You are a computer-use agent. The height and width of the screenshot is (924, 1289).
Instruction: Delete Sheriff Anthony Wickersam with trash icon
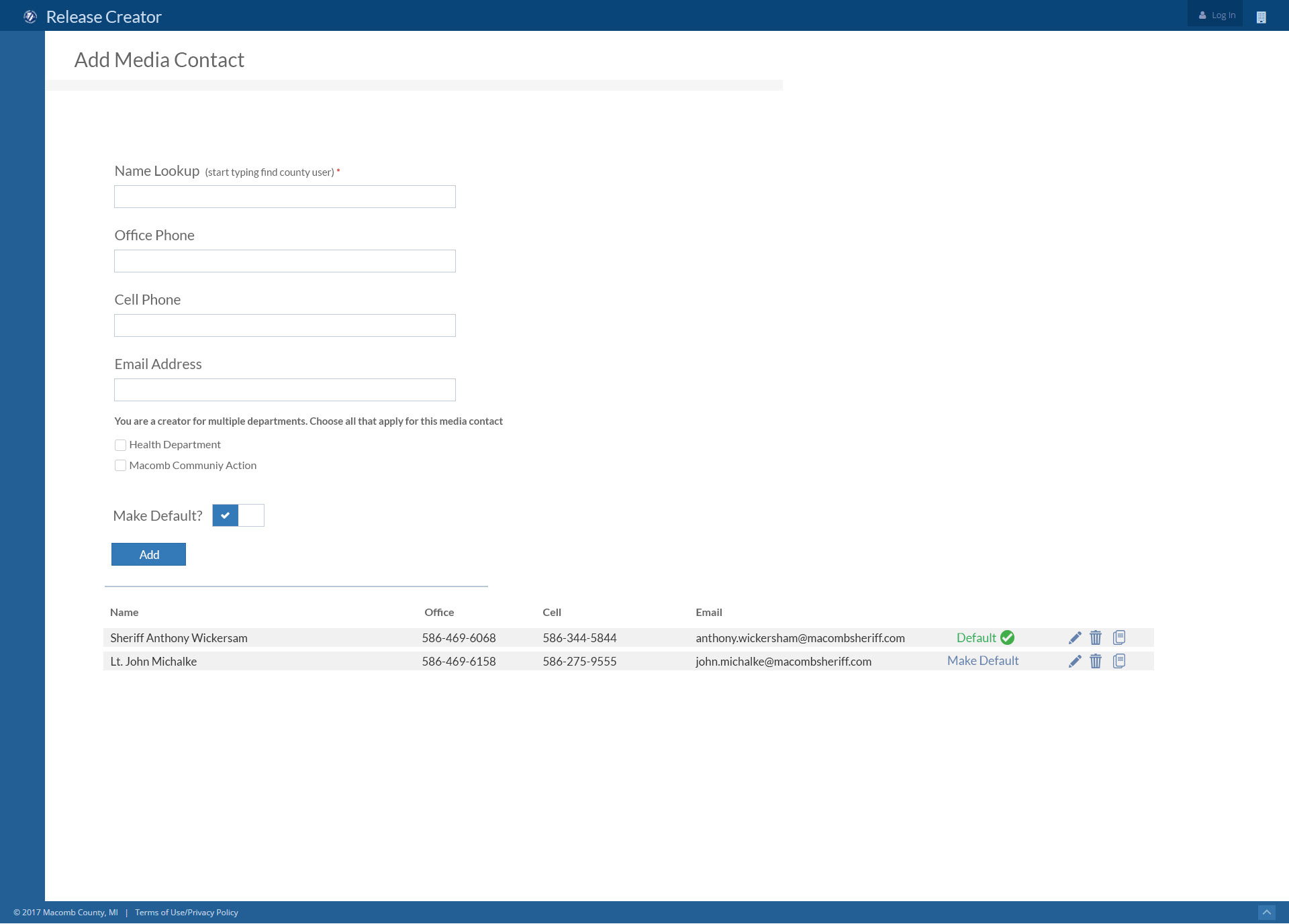click(1096, 637)
